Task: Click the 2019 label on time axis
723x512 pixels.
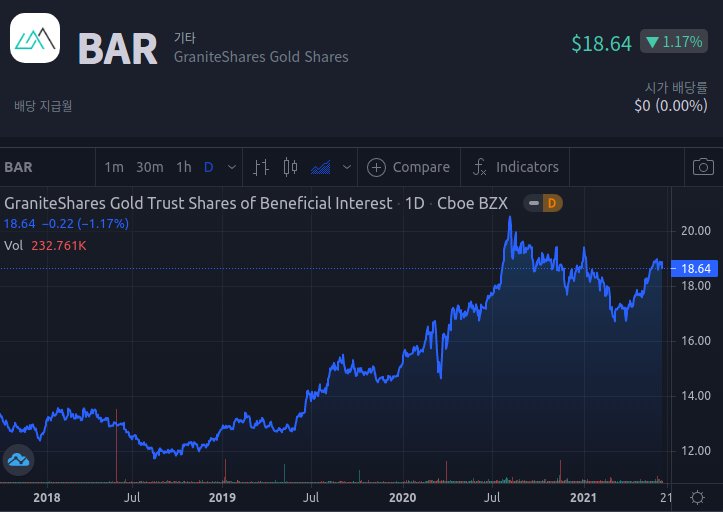Action: 222,498
